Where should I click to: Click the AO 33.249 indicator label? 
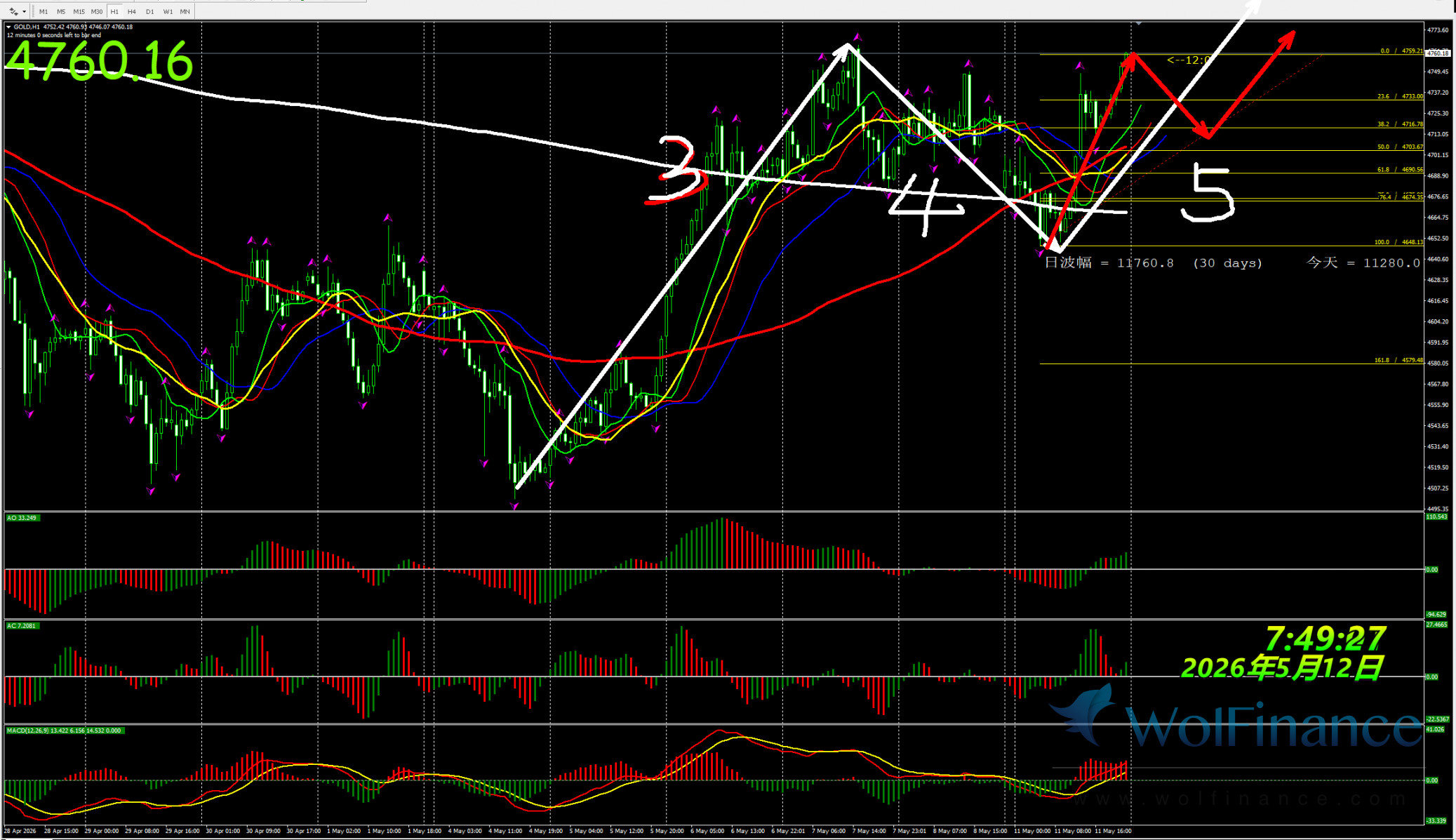coord(22,518)
